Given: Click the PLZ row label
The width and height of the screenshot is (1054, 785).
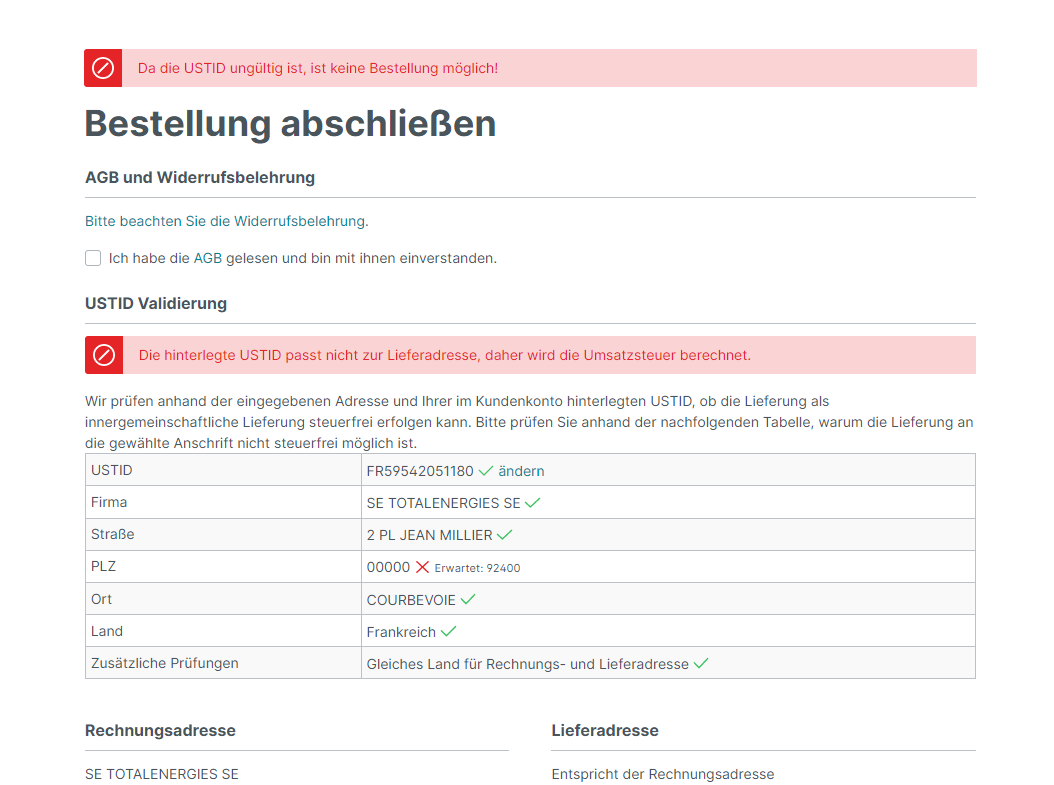Looking at the screenshot, I should (x=104, y=567).
